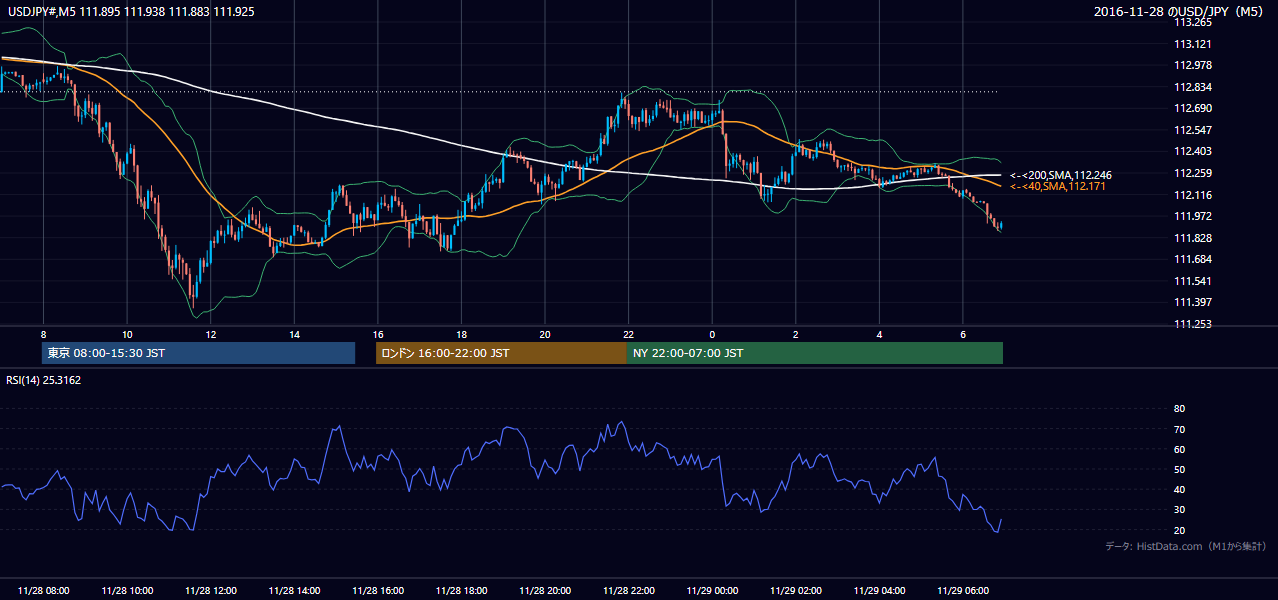Click price axis value 112.547
The image size is (1278, 600).
(x=1192, y=130)
